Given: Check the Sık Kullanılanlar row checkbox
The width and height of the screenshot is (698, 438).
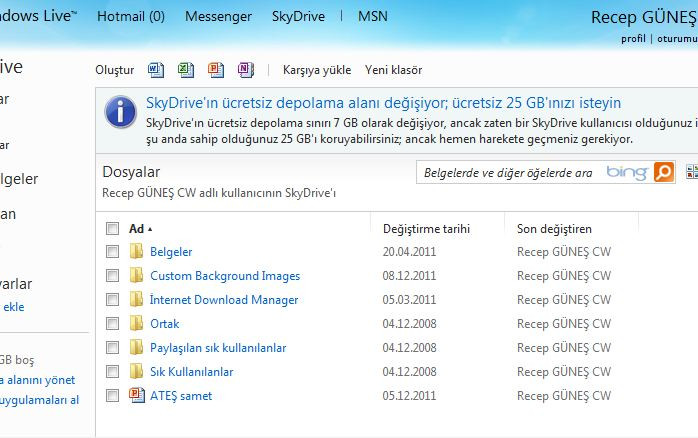Looking at the screenshot, I should point(112,372).
